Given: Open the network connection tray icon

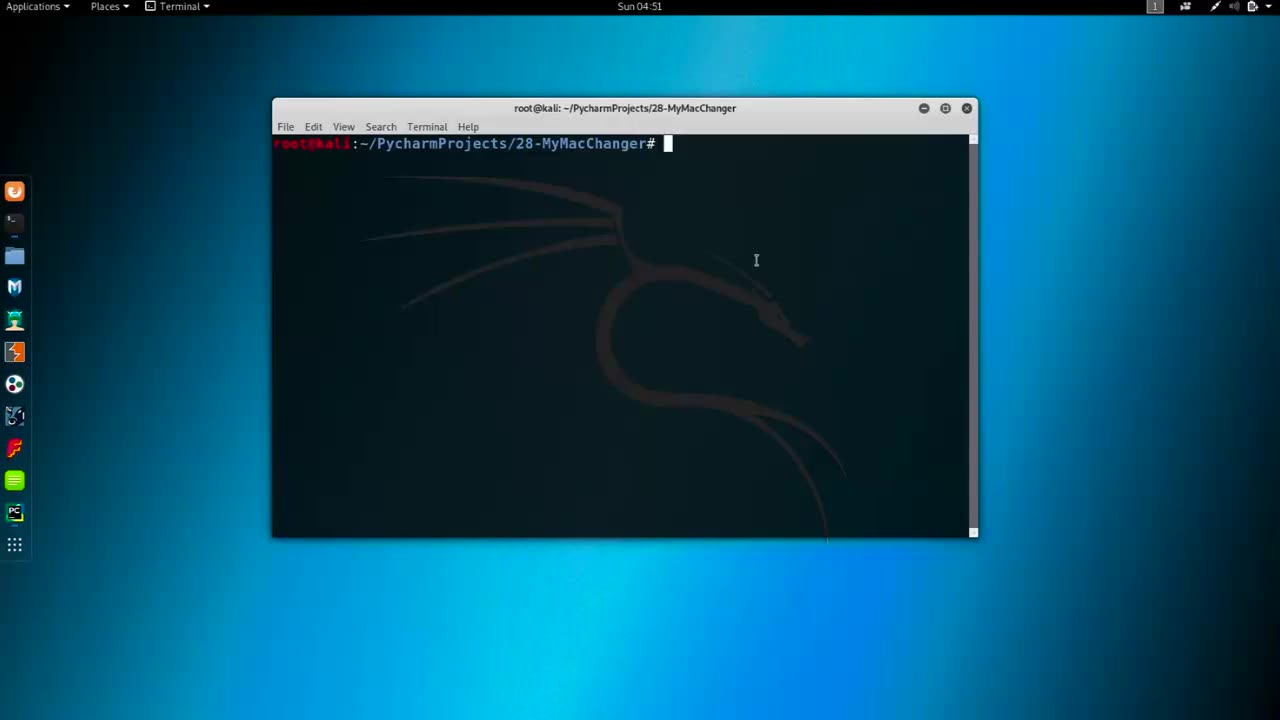Looking at the screenshot, I should click(x=1215, y=6).
